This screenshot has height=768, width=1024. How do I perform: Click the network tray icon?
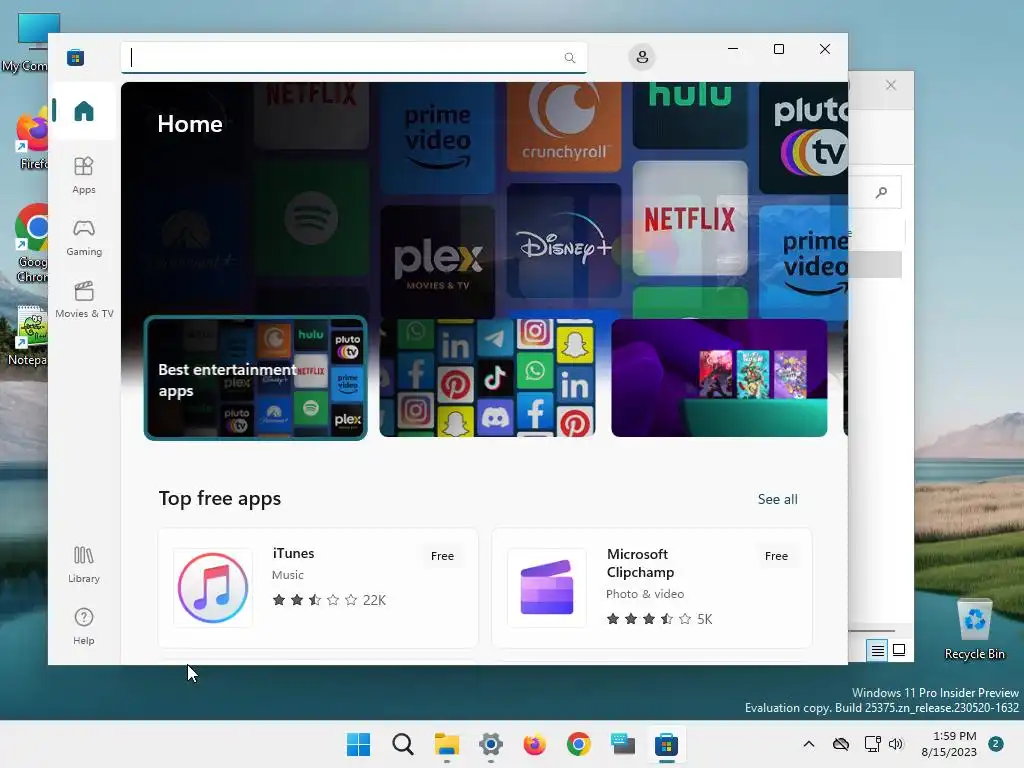pos(872,744)
